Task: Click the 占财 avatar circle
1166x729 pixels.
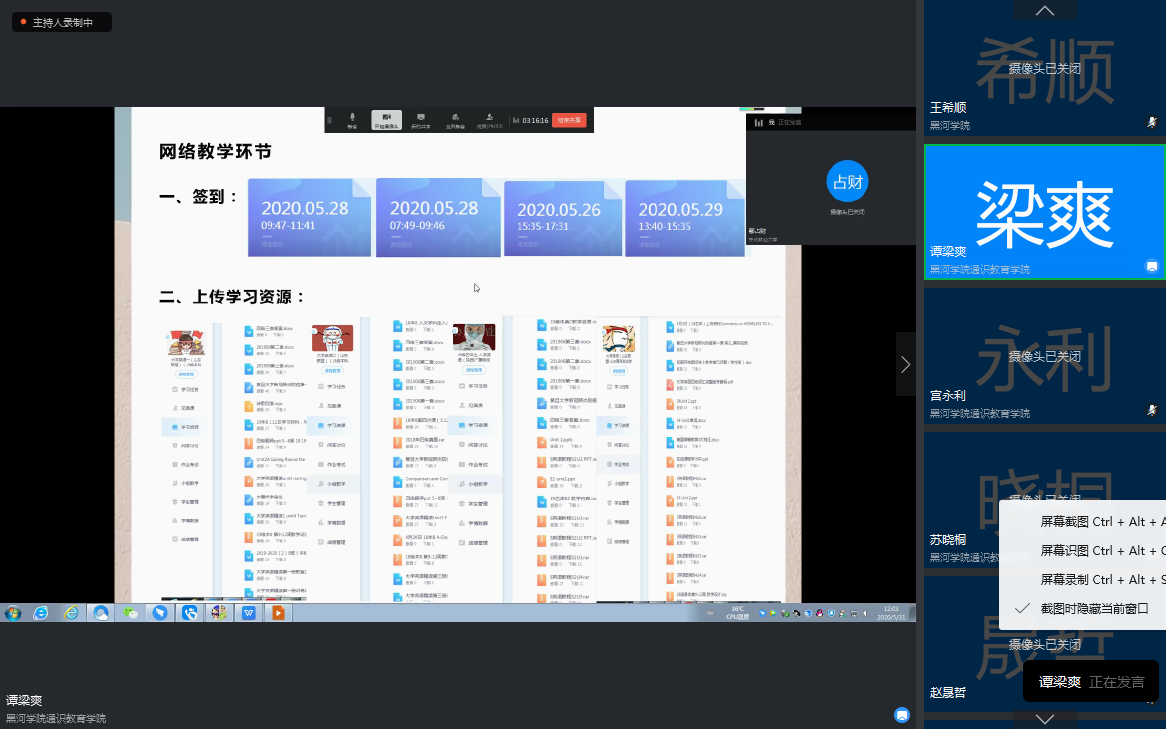Action: pyautogui.click(x=847, y=181)
